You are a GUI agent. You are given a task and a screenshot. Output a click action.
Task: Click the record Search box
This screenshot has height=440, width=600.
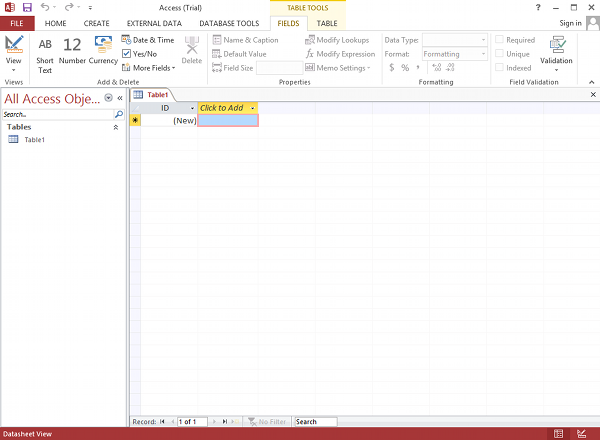[316, 422]
